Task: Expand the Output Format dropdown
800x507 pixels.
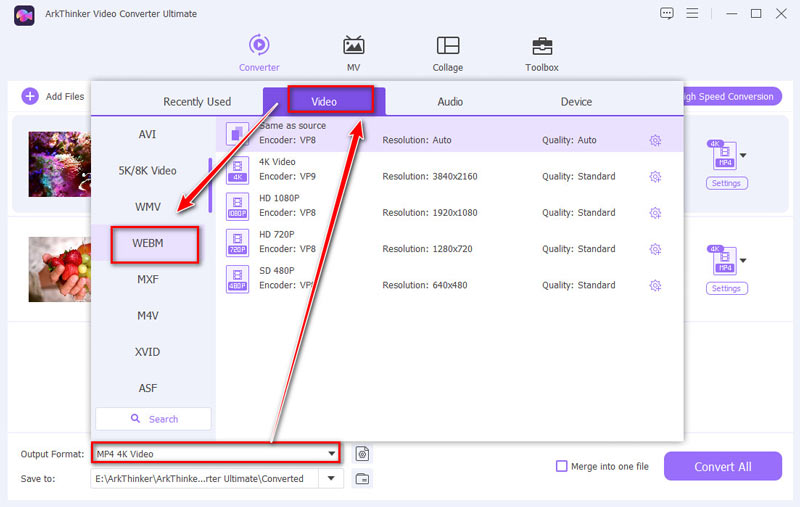Action: click(x=332, y=453)
